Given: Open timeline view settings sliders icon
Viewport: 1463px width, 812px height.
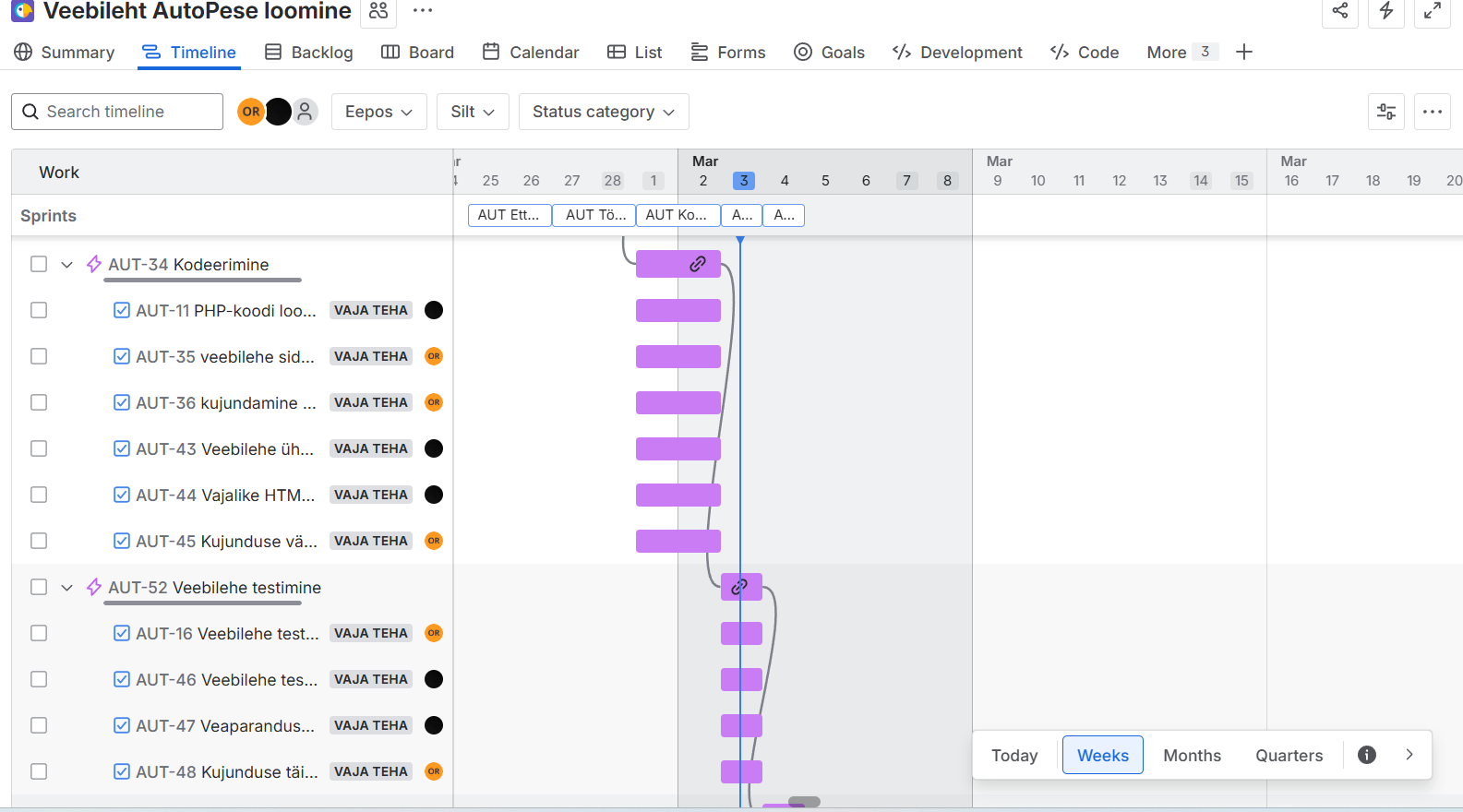Looking at the screenshot, I should coord(1385,112).
